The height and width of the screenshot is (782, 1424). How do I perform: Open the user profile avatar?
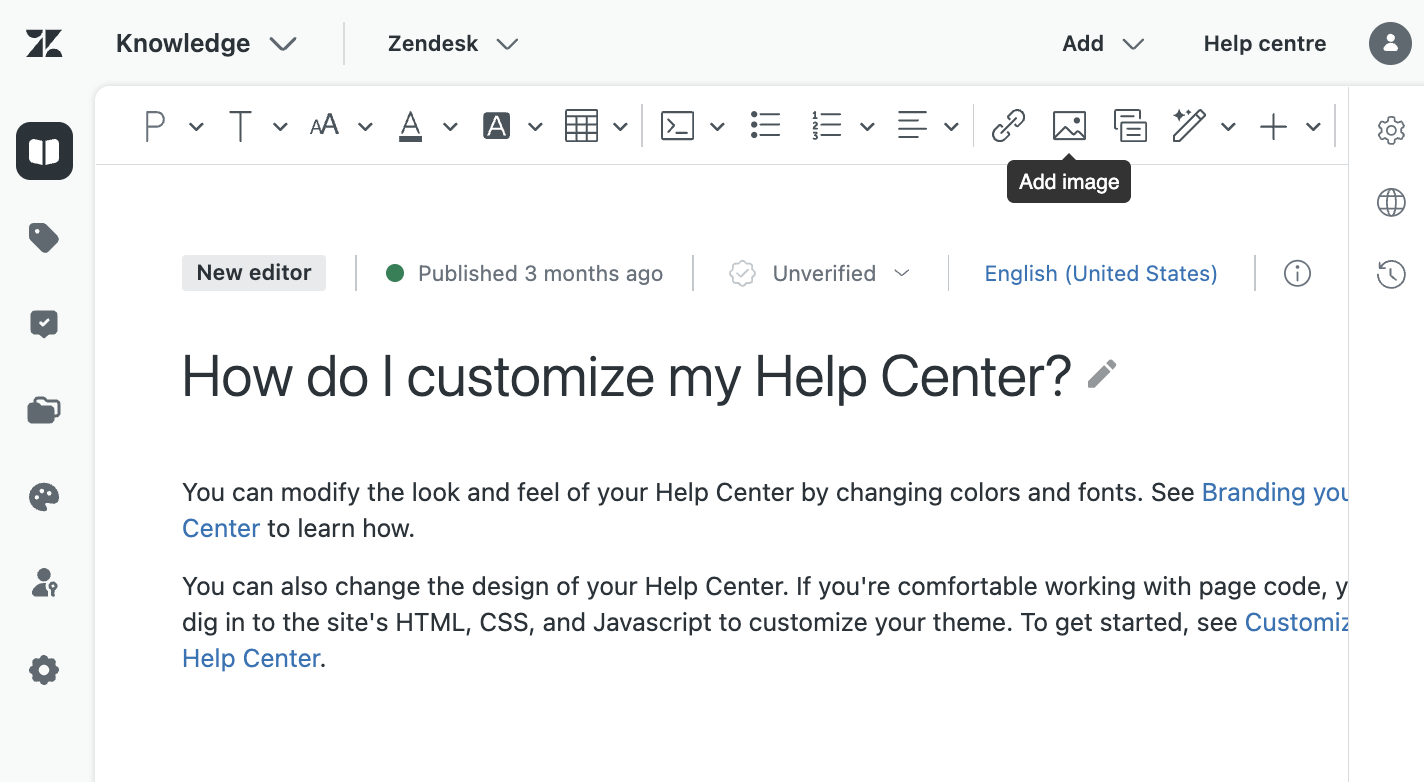pos(1390,44)
